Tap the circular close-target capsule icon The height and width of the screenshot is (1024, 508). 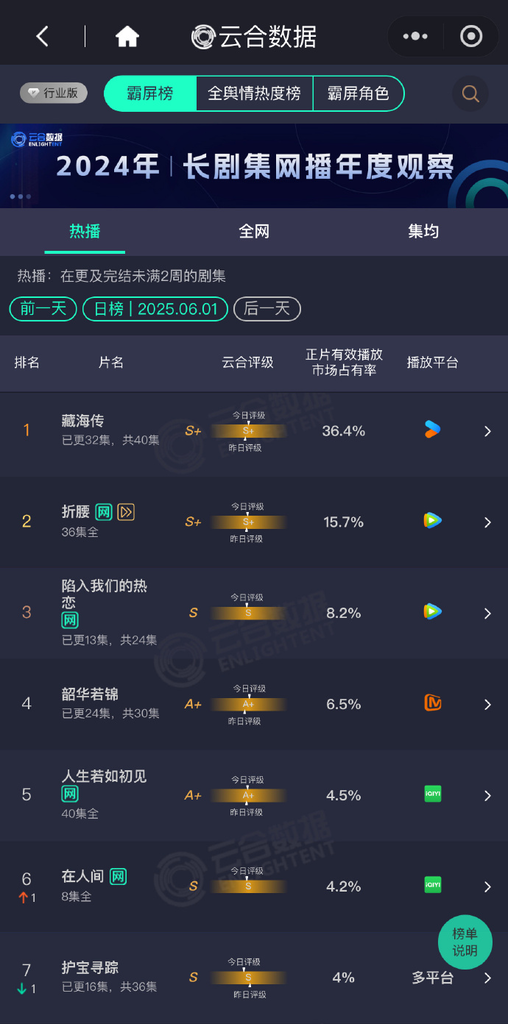(x=471, y=37)
